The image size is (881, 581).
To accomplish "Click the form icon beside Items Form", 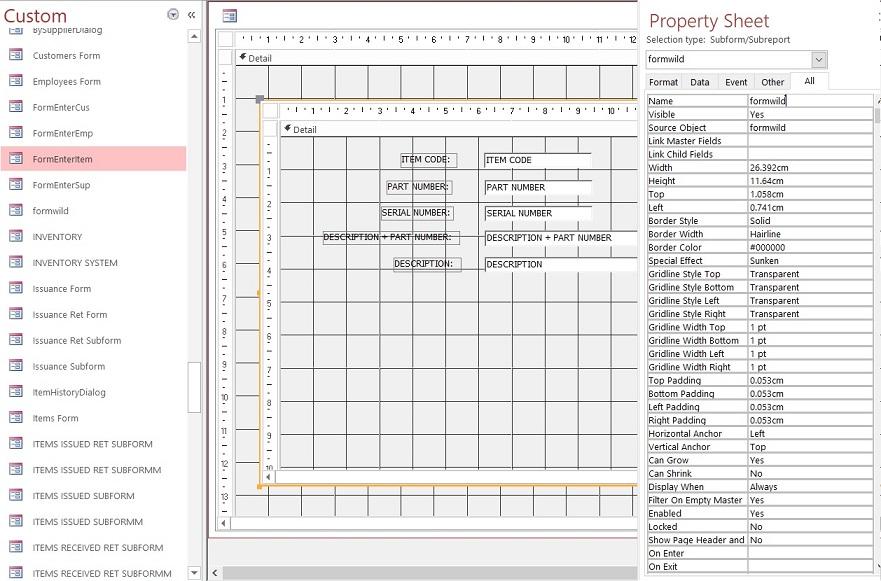I will pos(16,417).
